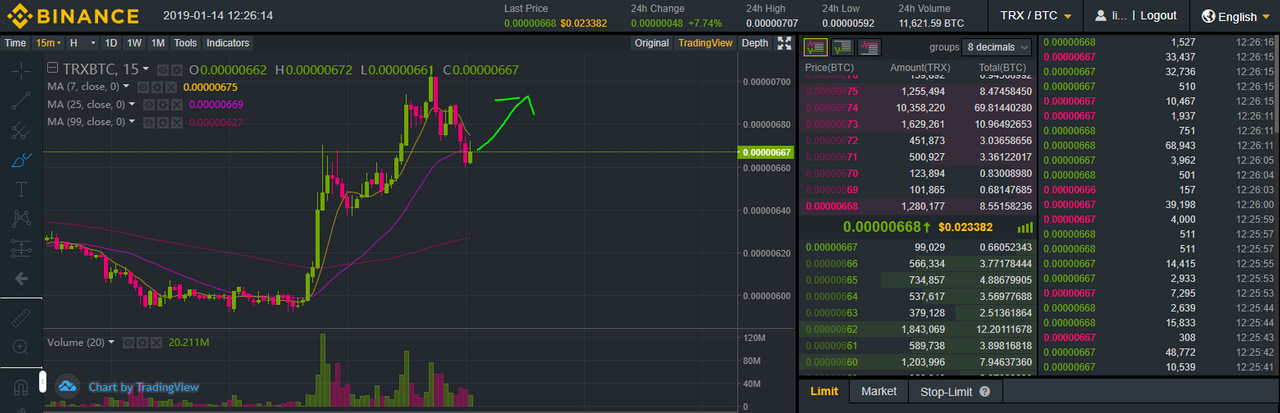Click the Stop-Limit help question icon
Viewport: 1280px width, 413px height.
(985, 392)
